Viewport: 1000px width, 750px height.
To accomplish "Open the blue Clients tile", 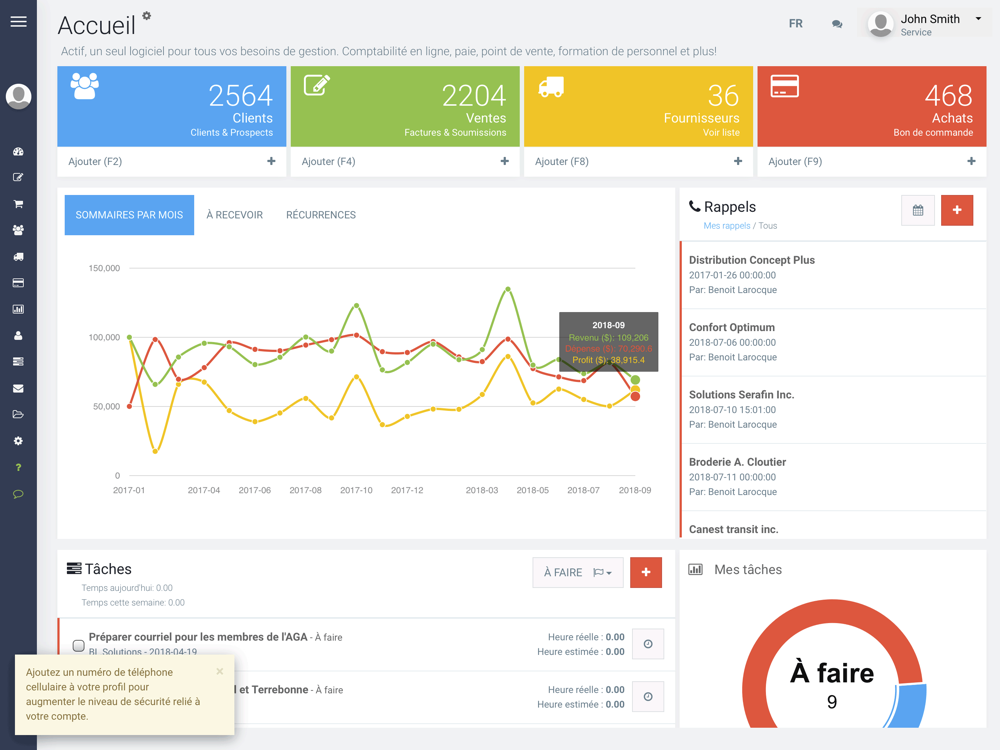I will [172, 107].
